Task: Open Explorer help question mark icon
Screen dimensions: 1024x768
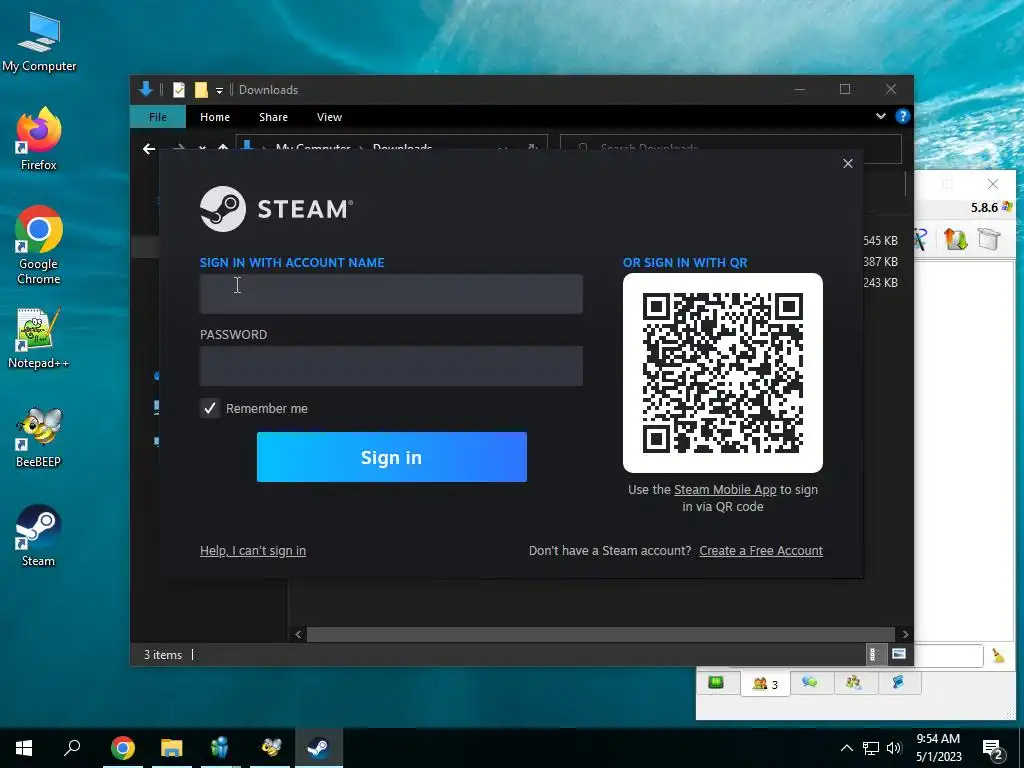Action: click(903, 116)
